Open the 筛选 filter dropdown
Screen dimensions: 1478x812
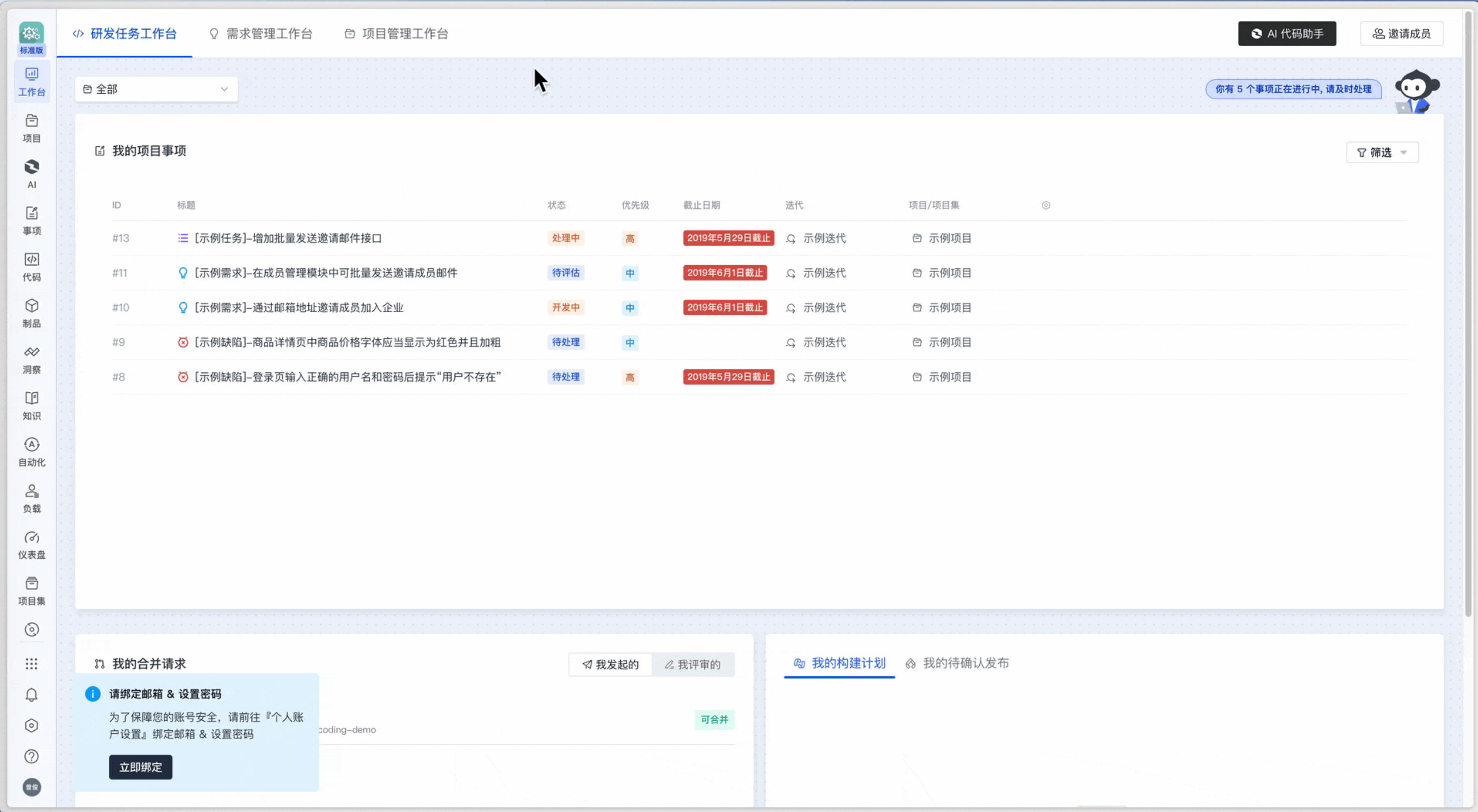pos(1382,152)
